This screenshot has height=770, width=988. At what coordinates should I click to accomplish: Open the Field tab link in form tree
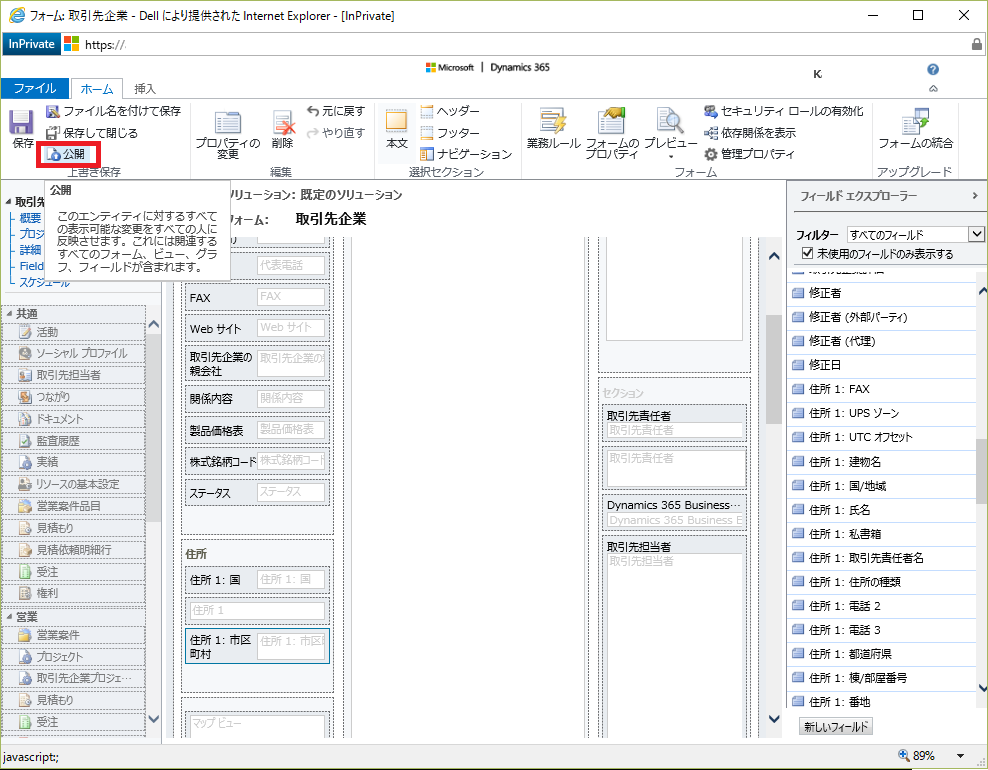click(x=32, y=266)
